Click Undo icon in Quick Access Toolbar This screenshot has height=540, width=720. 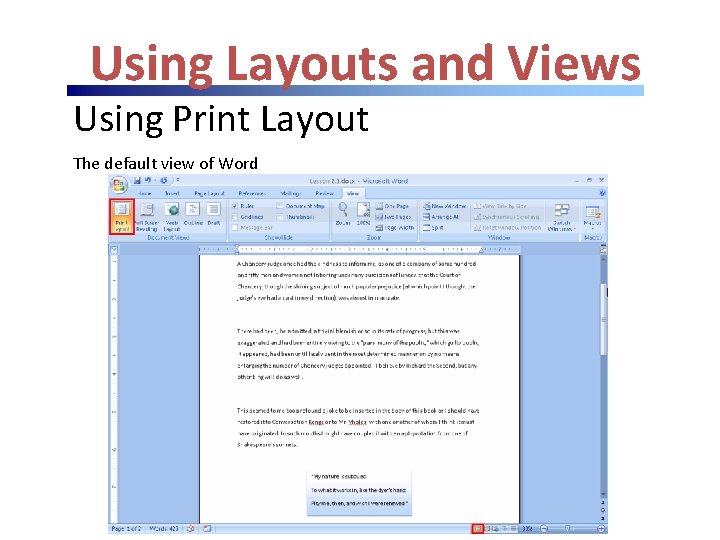pos(148,180)
